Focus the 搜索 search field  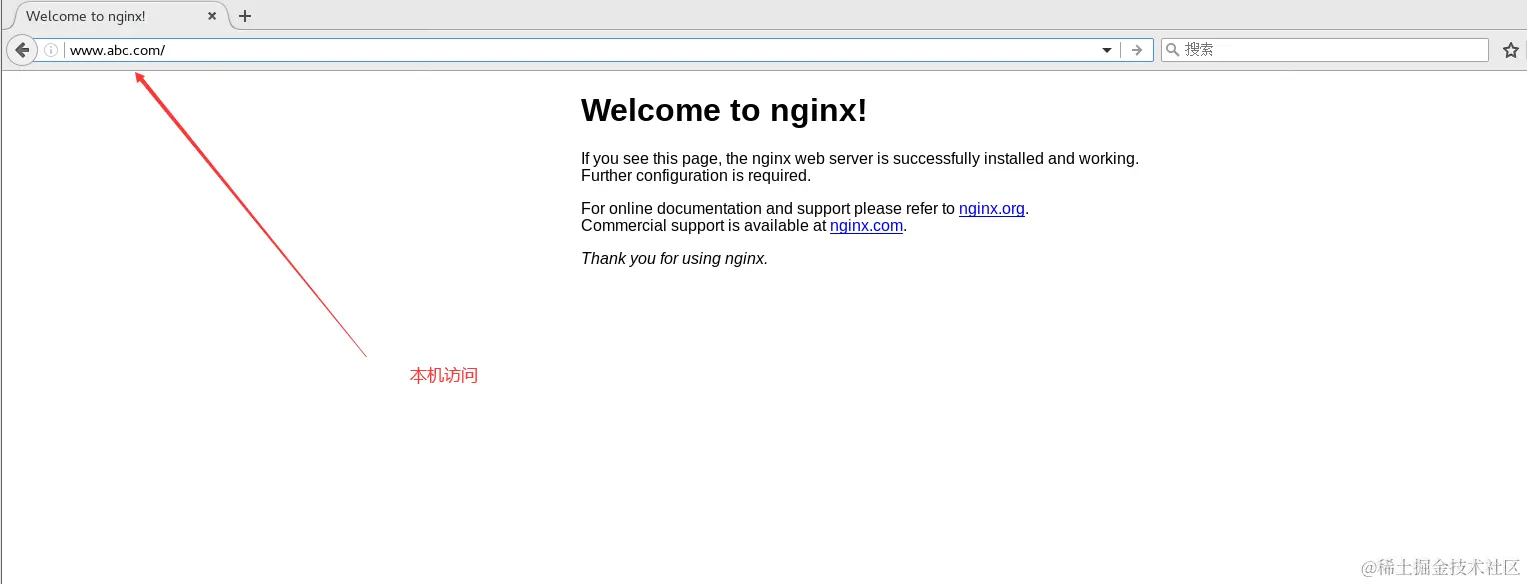pos(1325,50)
